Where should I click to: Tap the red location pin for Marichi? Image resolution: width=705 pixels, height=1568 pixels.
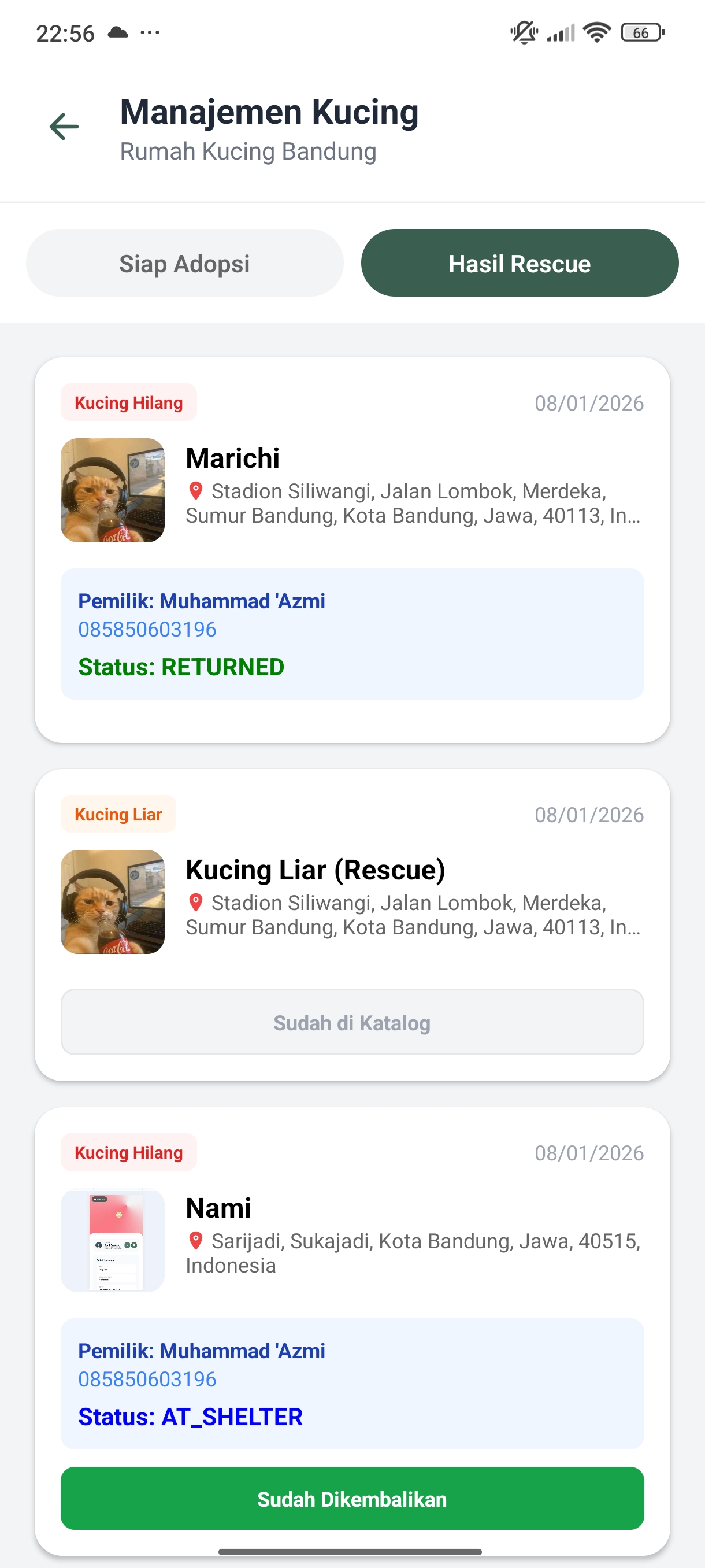tap(196, 491)
